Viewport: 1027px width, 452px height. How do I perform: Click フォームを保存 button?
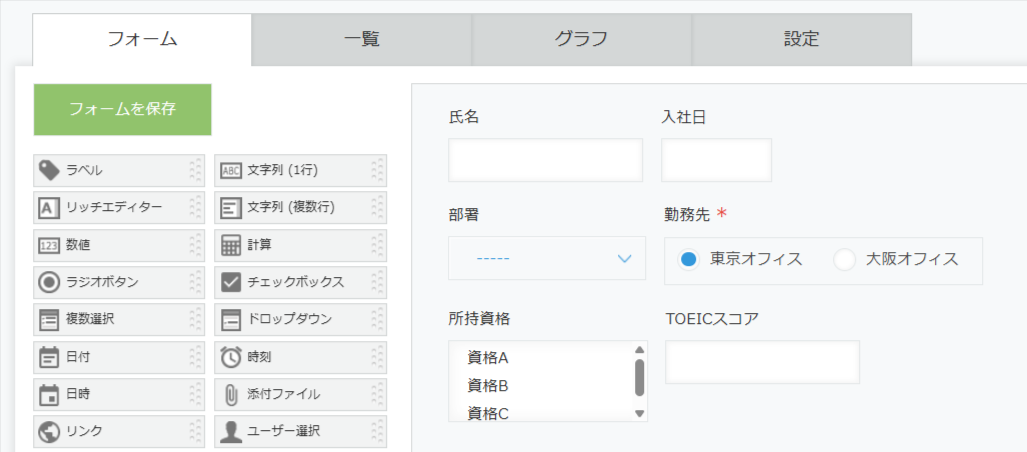click(x=122, y=109)
